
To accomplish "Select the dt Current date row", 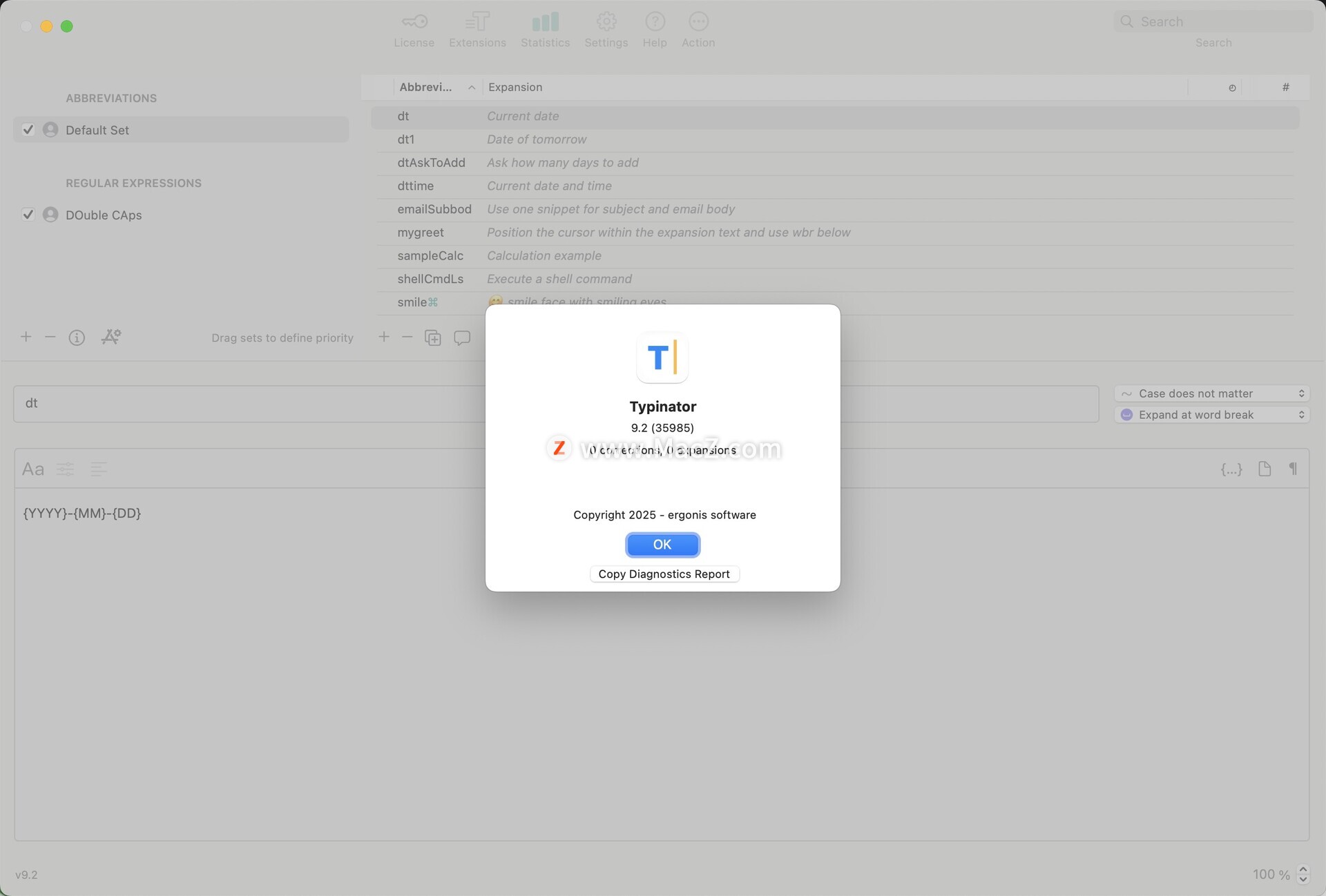I will 835,117.
